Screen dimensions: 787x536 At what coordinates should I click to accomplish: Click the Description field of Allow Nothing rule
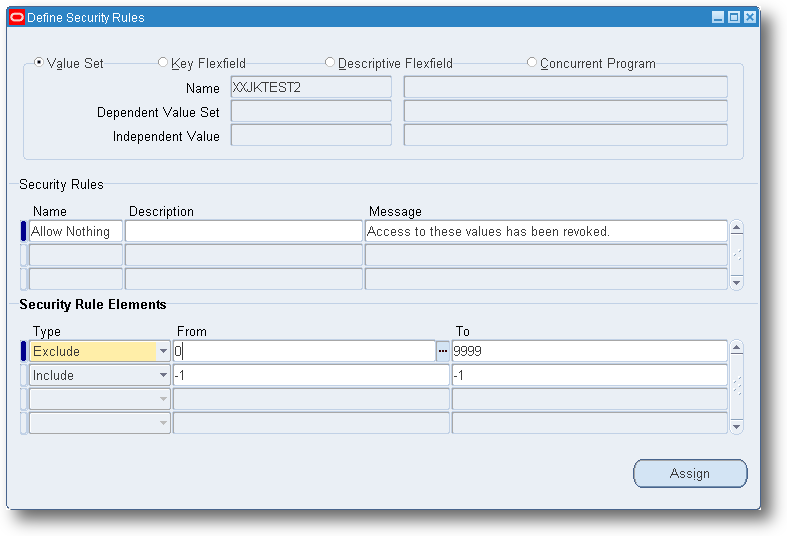243,231
